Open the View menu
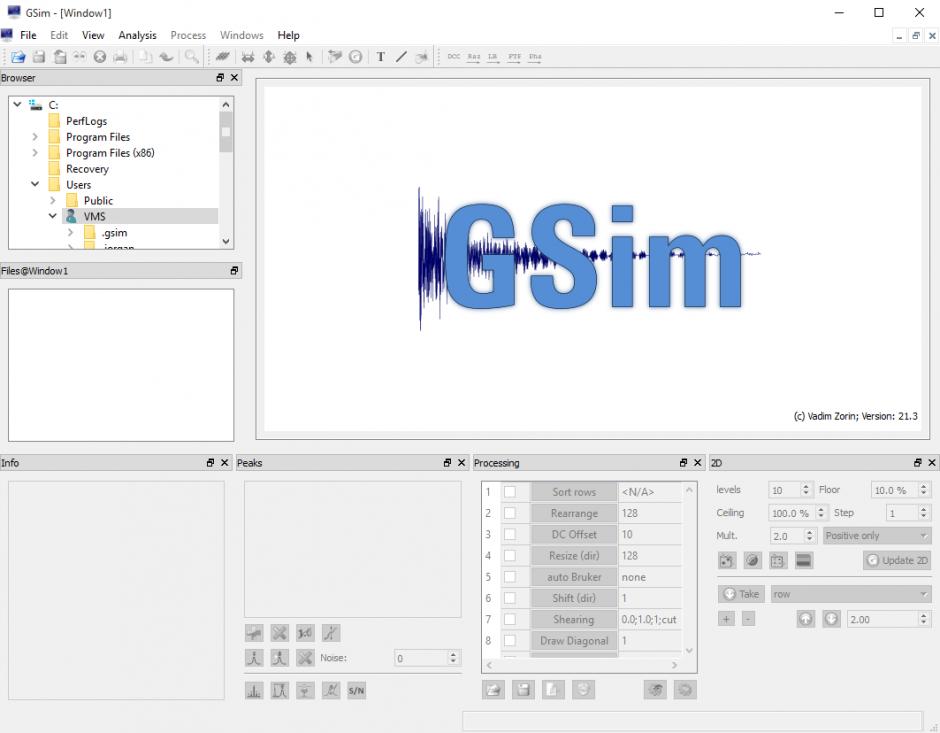The image size is (940, 733). pos(93,35)
